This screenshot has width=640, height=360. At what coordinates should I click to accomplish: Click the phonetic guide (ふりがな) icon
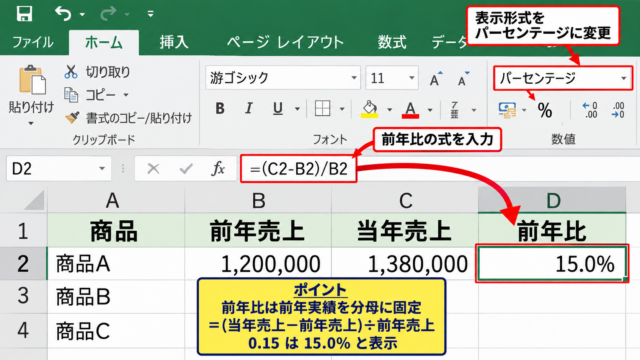tap(455, 109)
